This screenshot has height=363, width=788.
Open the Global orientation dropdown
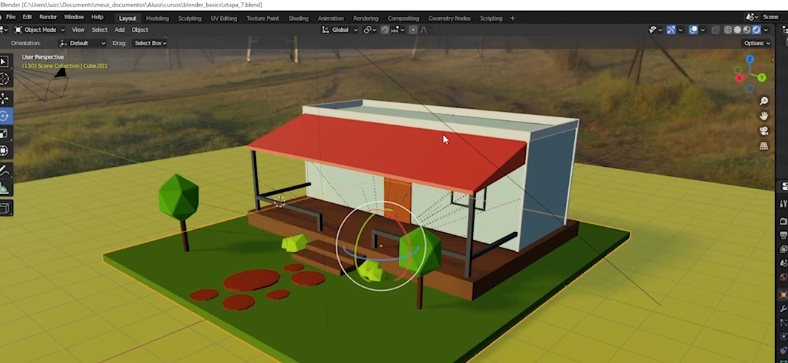(x=340, y=30)
